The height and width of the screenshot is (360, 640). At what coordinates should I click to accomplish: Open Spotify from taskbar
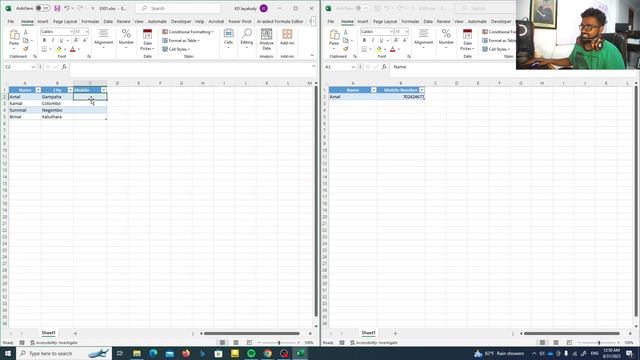[x=251, y=353]
